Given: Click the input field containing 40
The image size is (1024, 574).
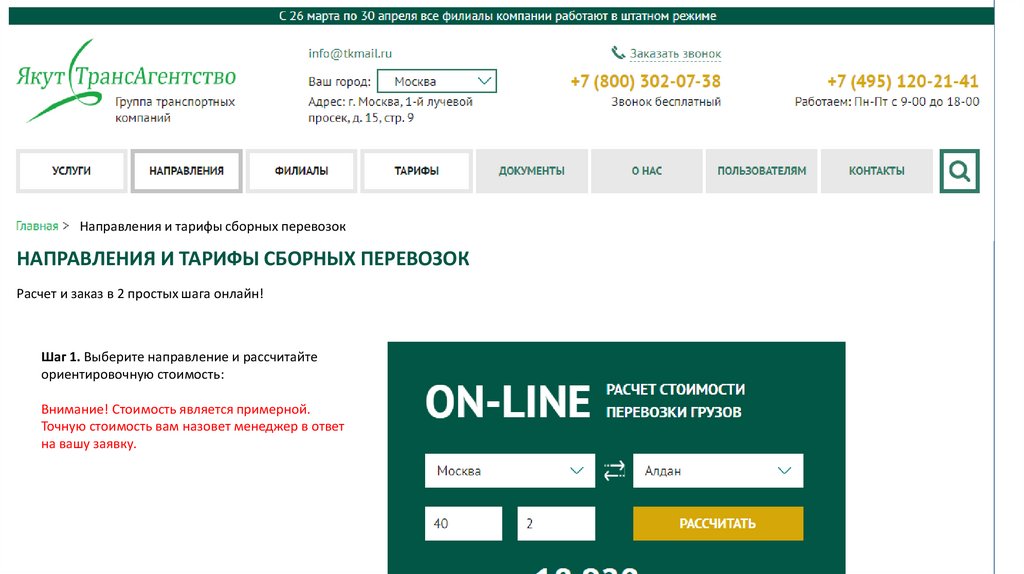Looking at the screenshot, I should [x=462, y=523].
